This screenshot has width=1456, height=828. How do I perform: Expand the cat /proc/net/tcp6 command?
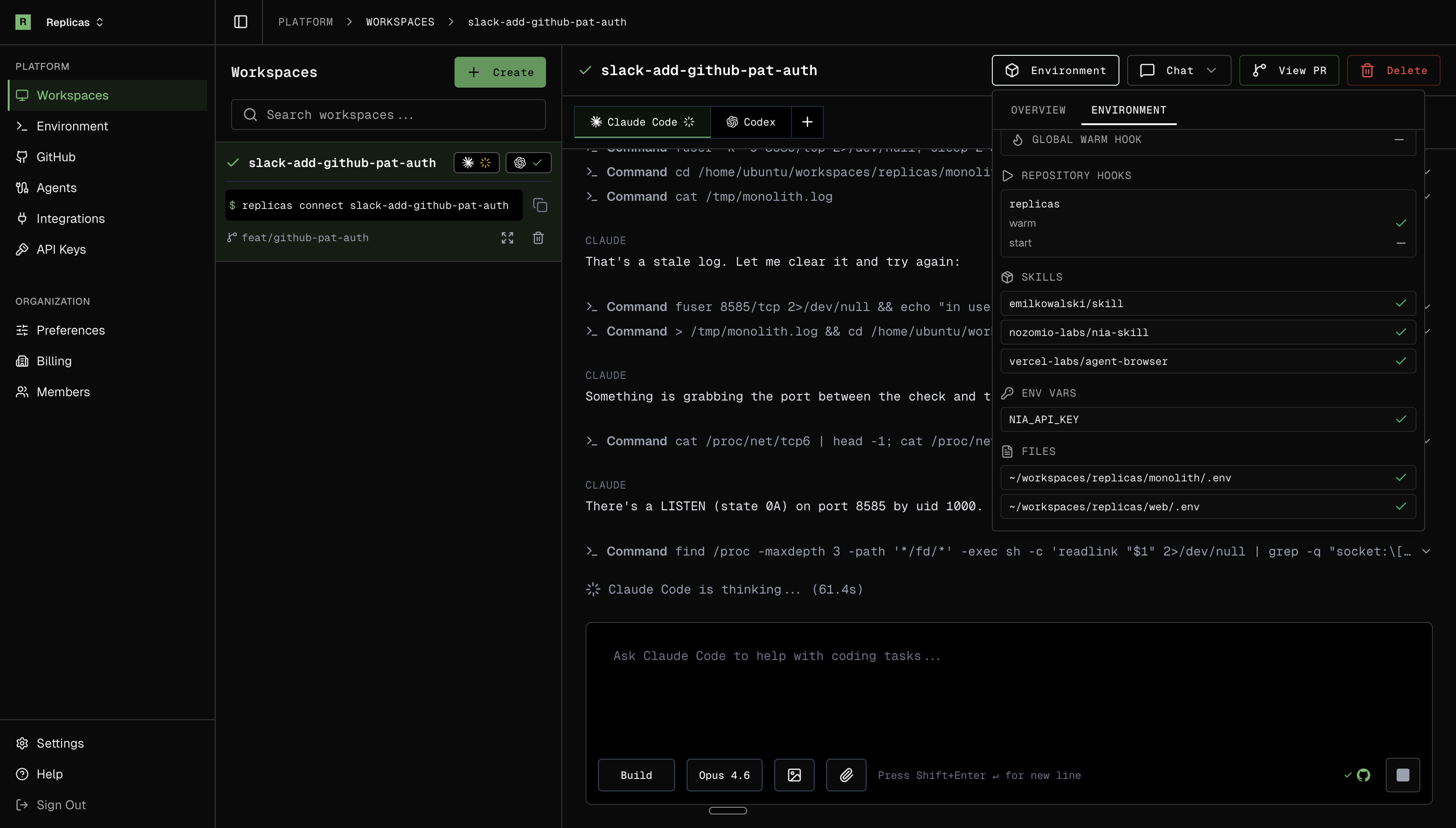click(x=1427, y=441)
